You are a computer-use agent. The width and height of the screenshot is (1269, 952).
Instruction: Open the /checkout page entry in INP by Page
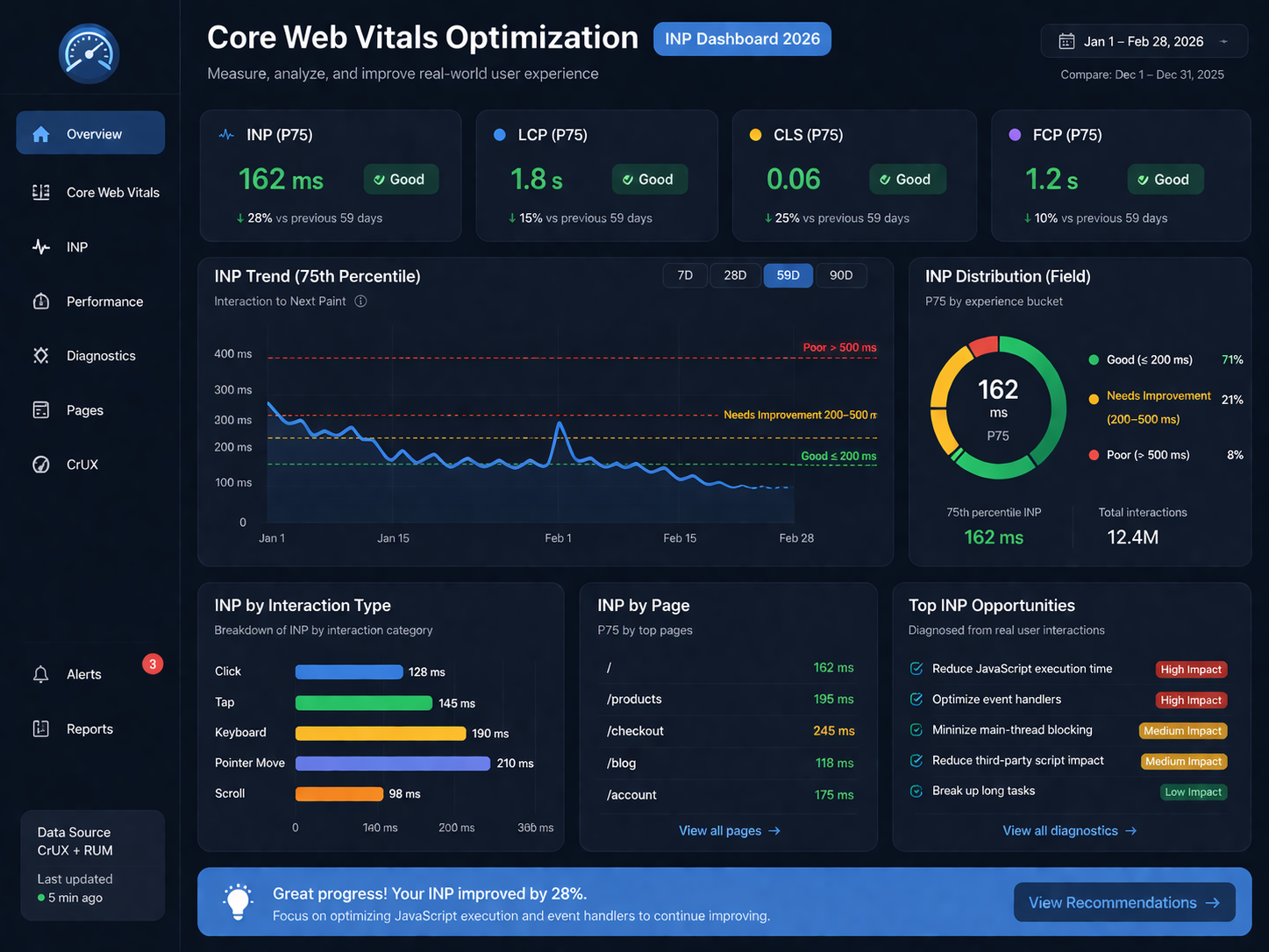(x=634, y=730)
